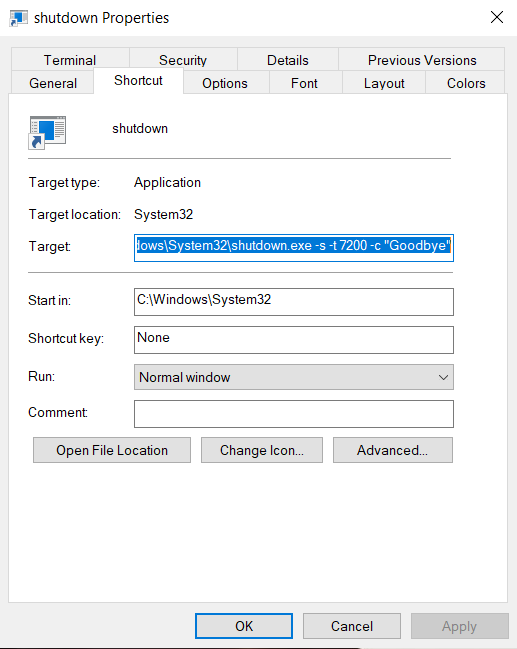
Task: Click the 'Target location:' label
Action: click(75, 214)
